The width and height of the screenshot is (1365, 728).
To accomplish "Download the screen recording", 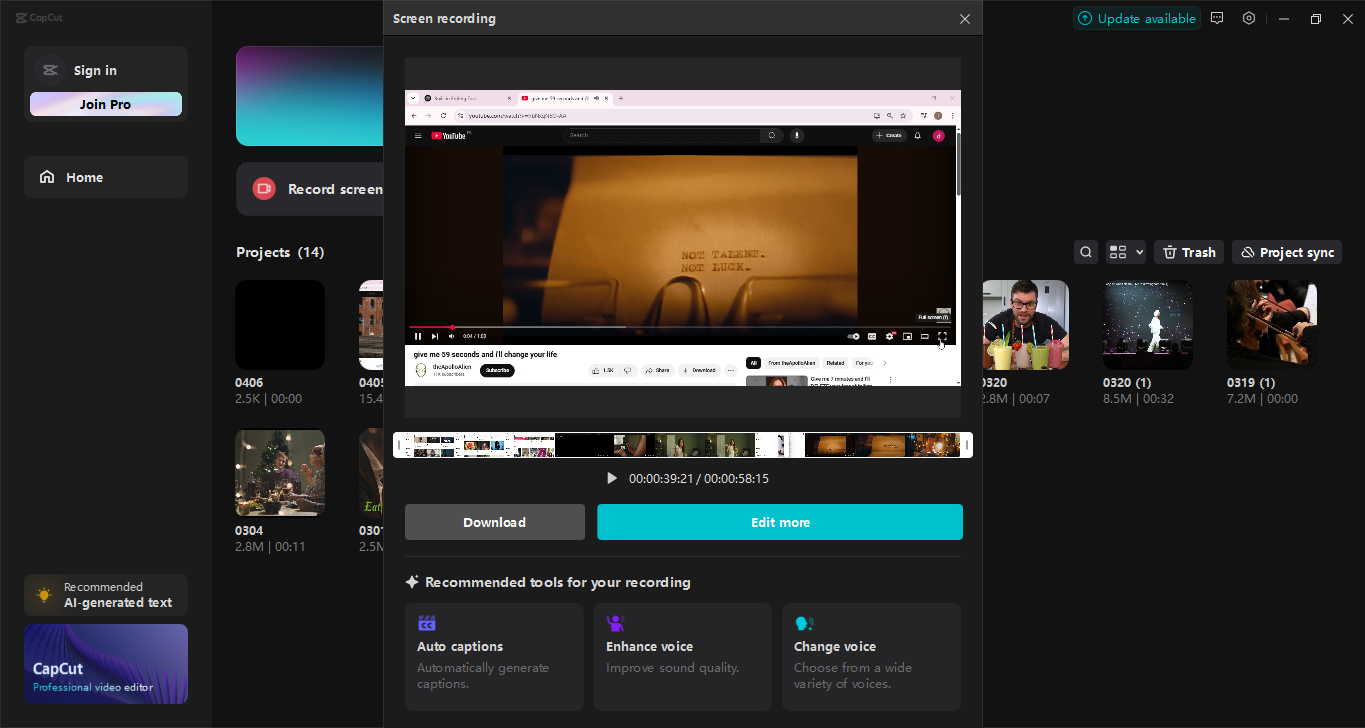I will tap(494, 521).
